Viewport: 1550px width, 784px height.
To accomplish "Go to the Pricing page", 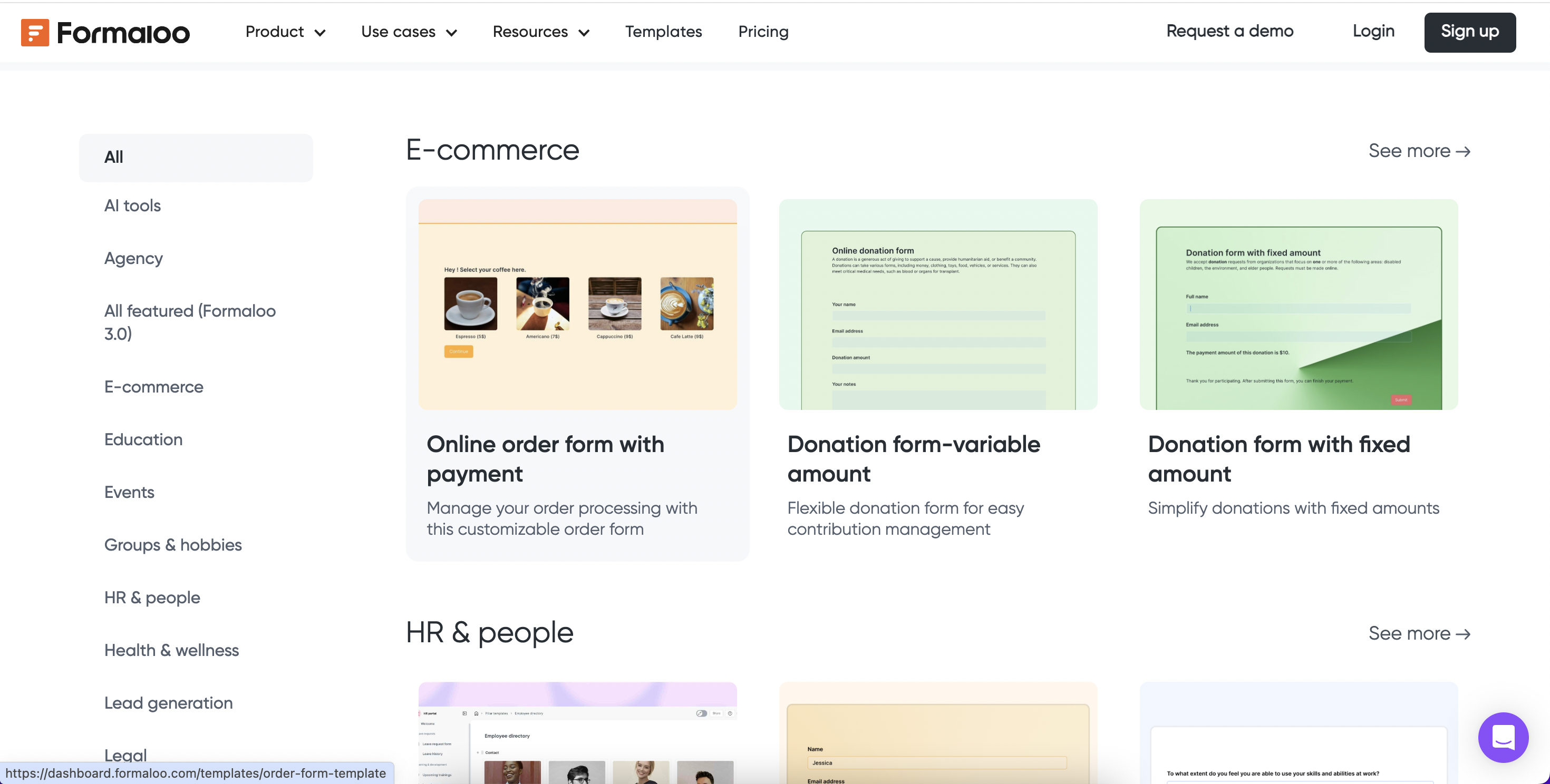I will coord(763,32).
